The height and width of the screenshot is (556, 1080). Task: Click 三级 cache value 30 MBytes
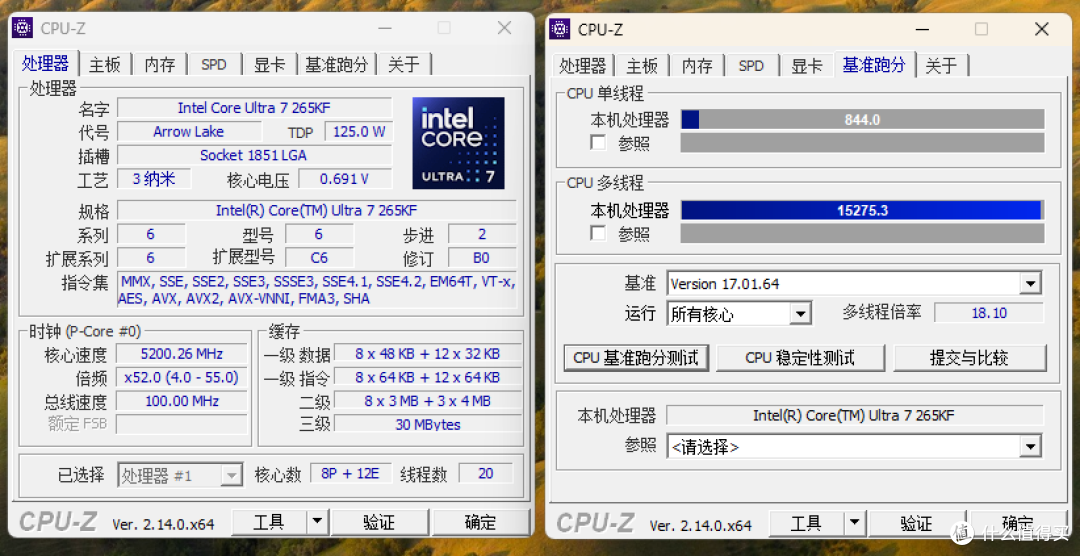(427, 424)
